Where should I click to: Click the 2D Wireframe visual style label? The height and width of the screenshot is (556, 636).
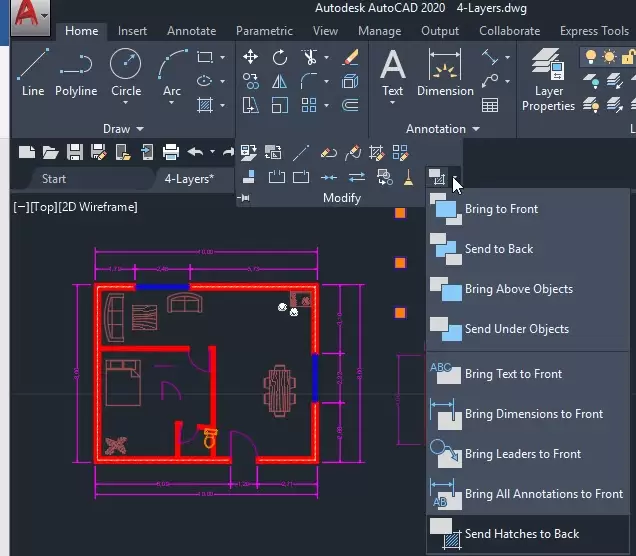[x=98, y=207]
